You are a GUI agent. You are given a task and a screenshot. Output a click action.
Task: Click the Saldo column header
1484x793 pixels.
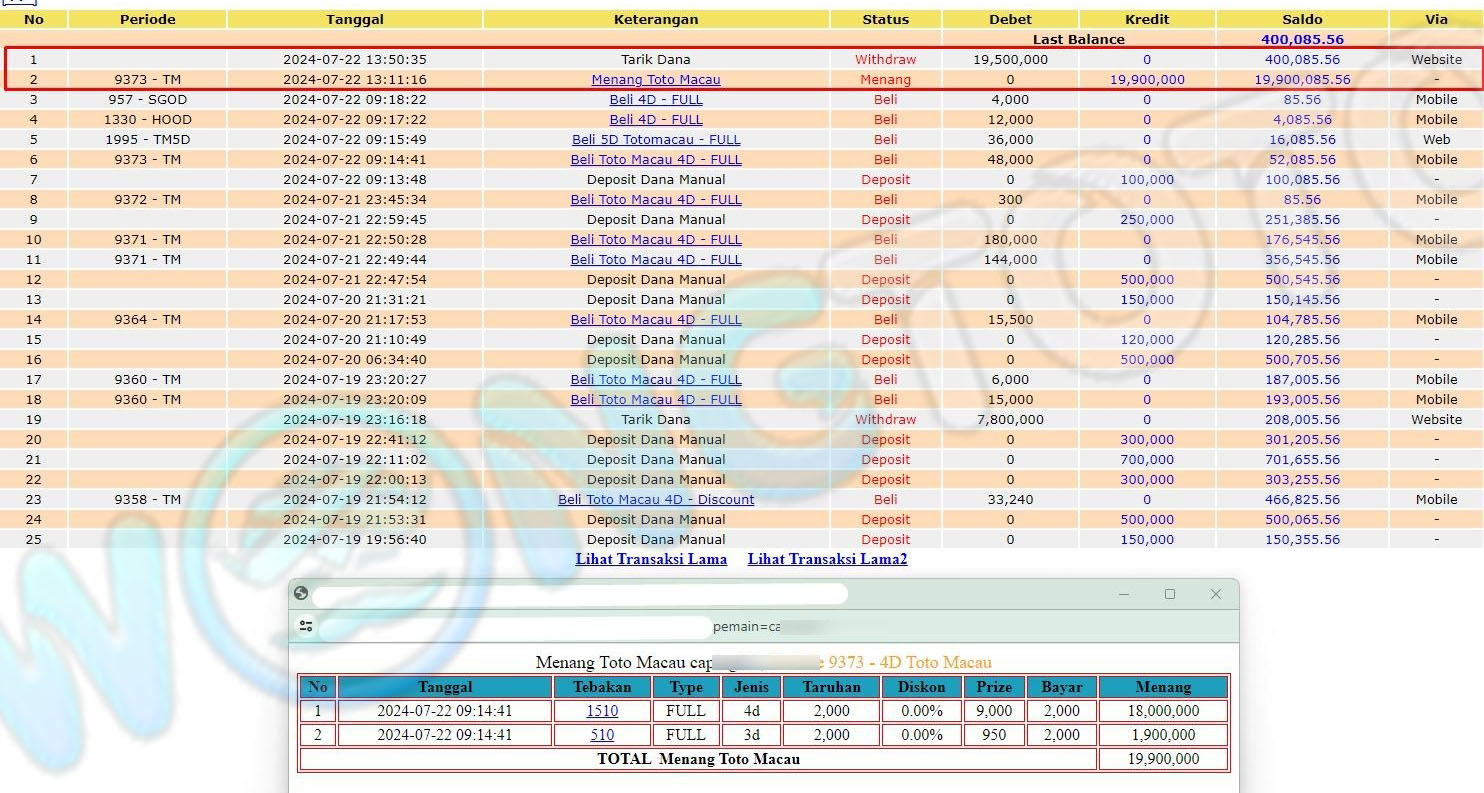point(1302,19)
